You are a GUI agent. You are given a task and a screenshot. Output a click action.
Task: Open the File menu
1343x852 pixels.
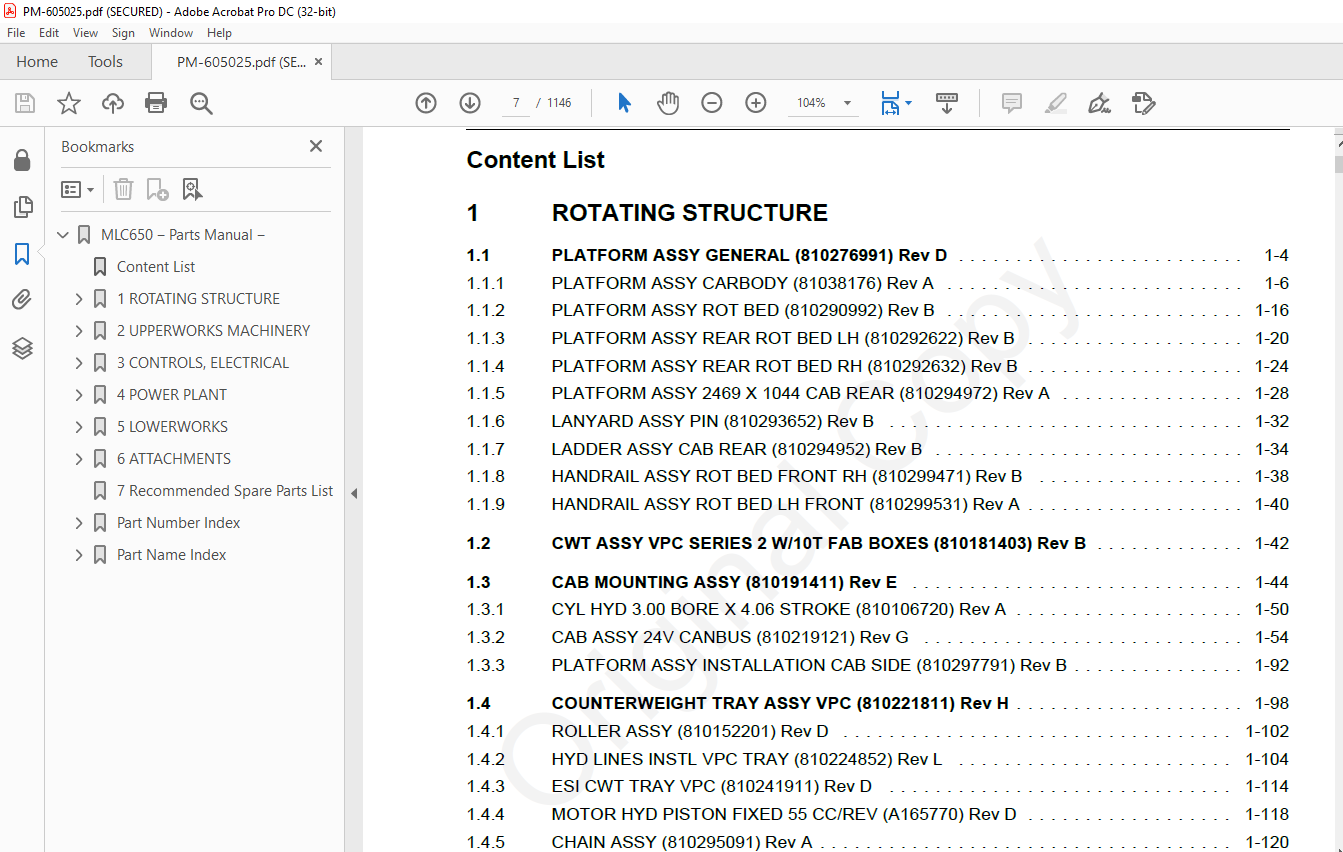coord(16,33)
